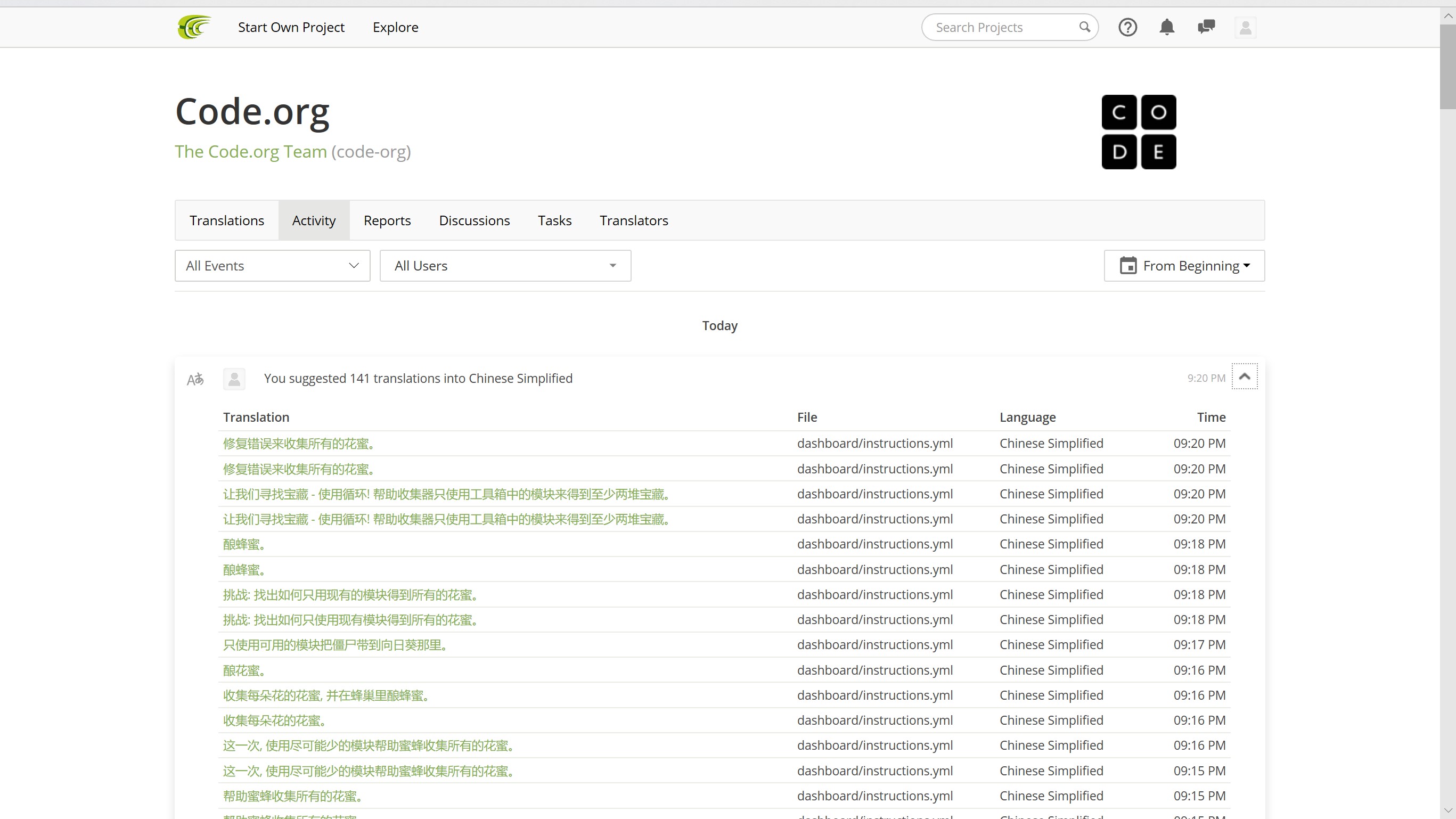Open the From Beginning date range dropdown

pos(1184,266)
